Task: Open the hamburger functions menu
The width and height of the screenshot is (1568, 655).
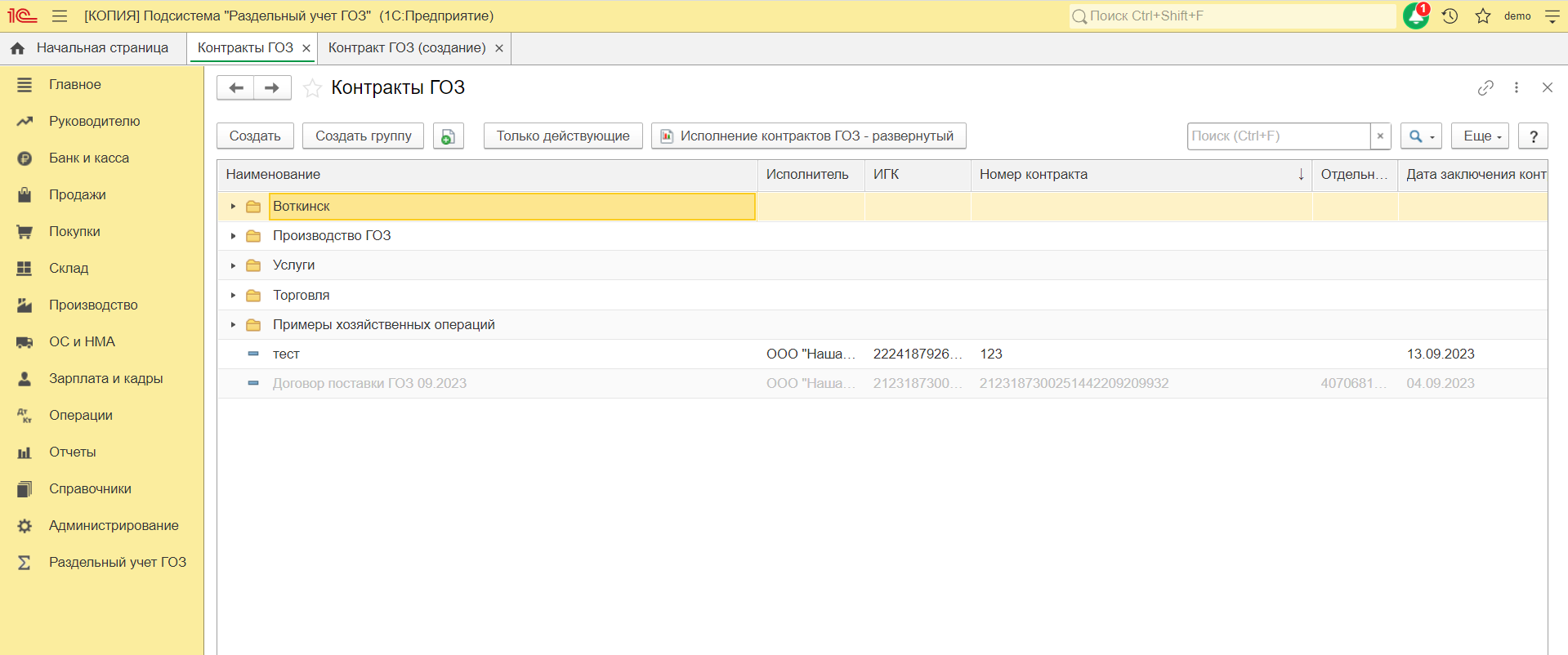Action: tap(60, 16)
